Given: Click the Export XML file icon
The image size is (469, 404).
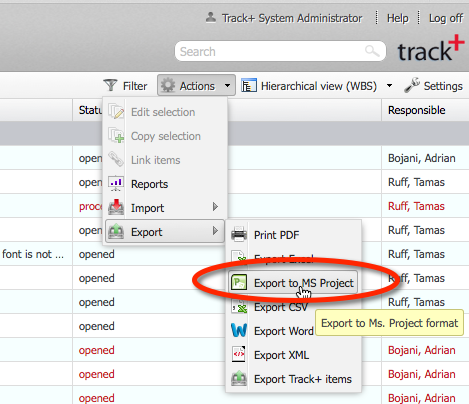Looking at the screenshot, I should (239, 354).
